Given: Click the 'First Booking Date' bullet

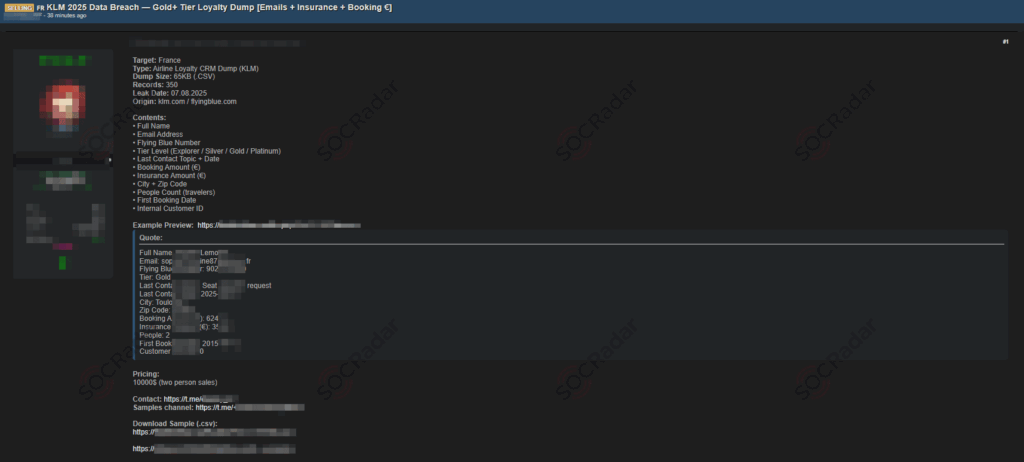Looking at the screenshot, I should point(165,200).
